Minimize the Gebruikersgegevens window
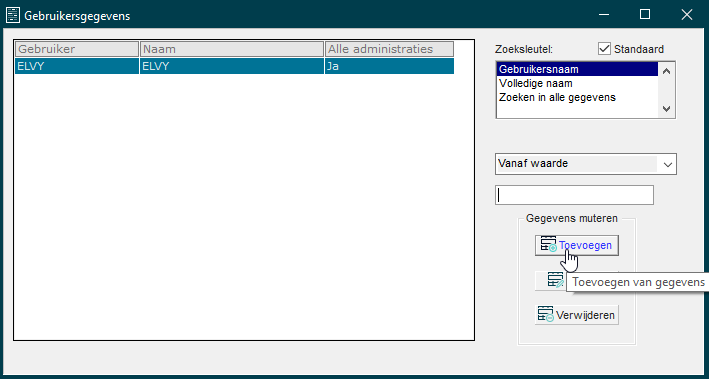 (x=604, y=14)
